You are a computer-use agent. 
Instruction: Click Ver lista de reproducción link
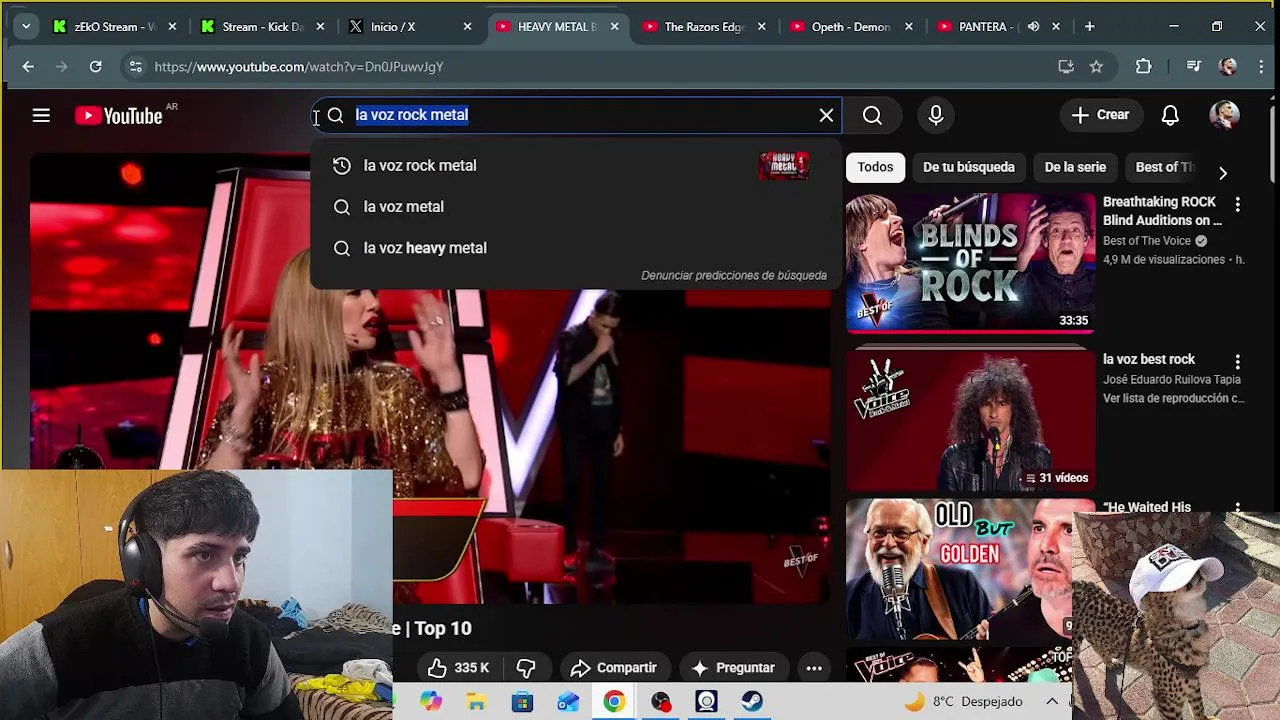1174,398
